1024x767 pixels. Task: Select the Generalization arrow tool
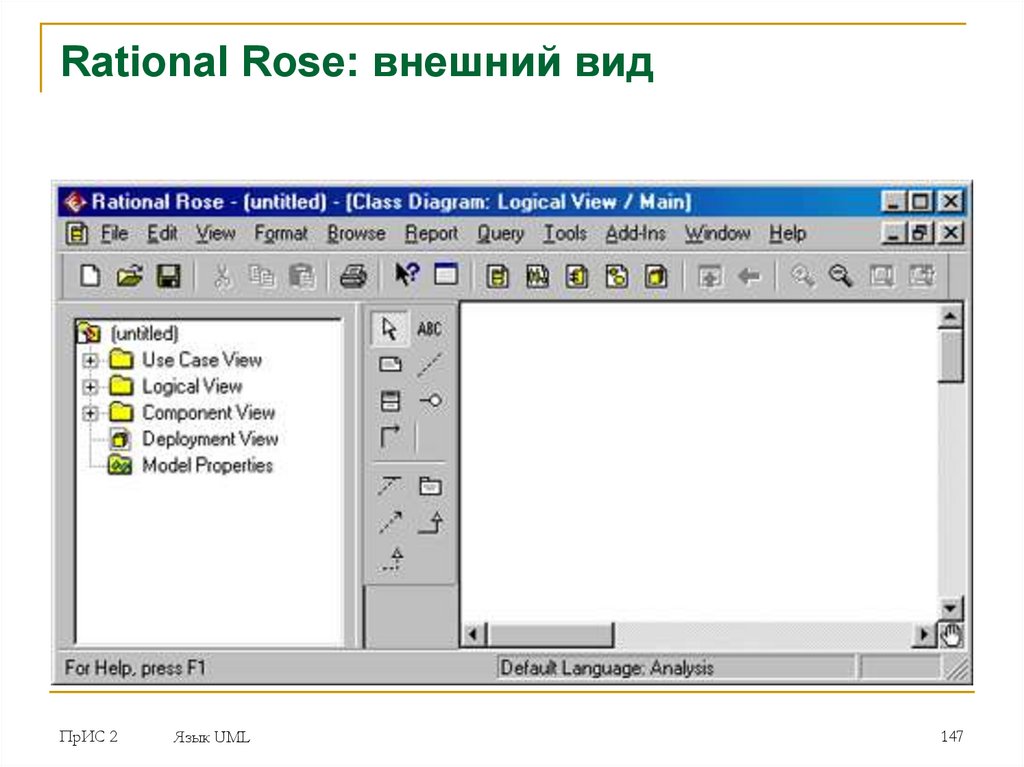430,522
